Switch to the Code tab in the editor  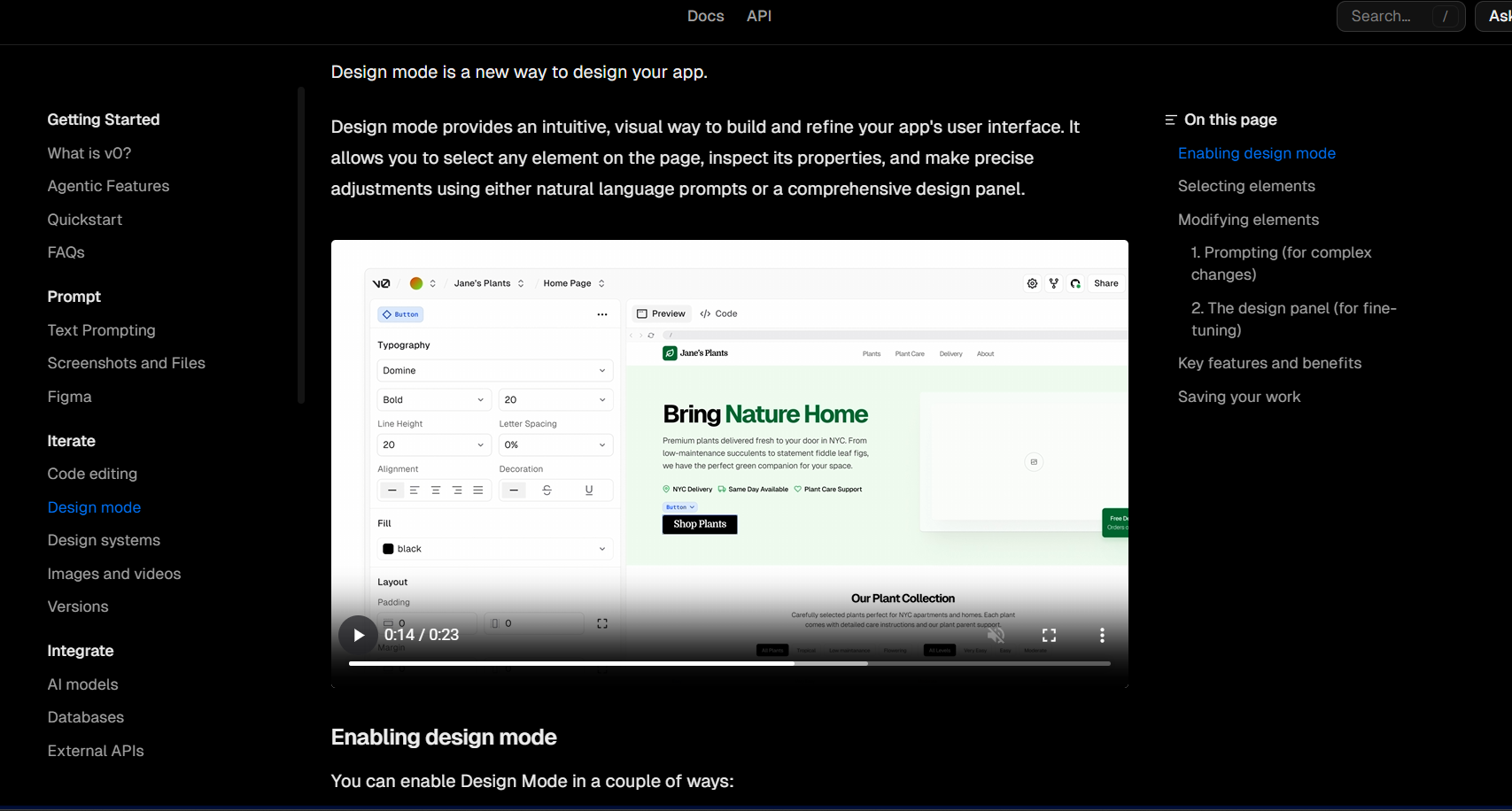[x=718, y=313]
